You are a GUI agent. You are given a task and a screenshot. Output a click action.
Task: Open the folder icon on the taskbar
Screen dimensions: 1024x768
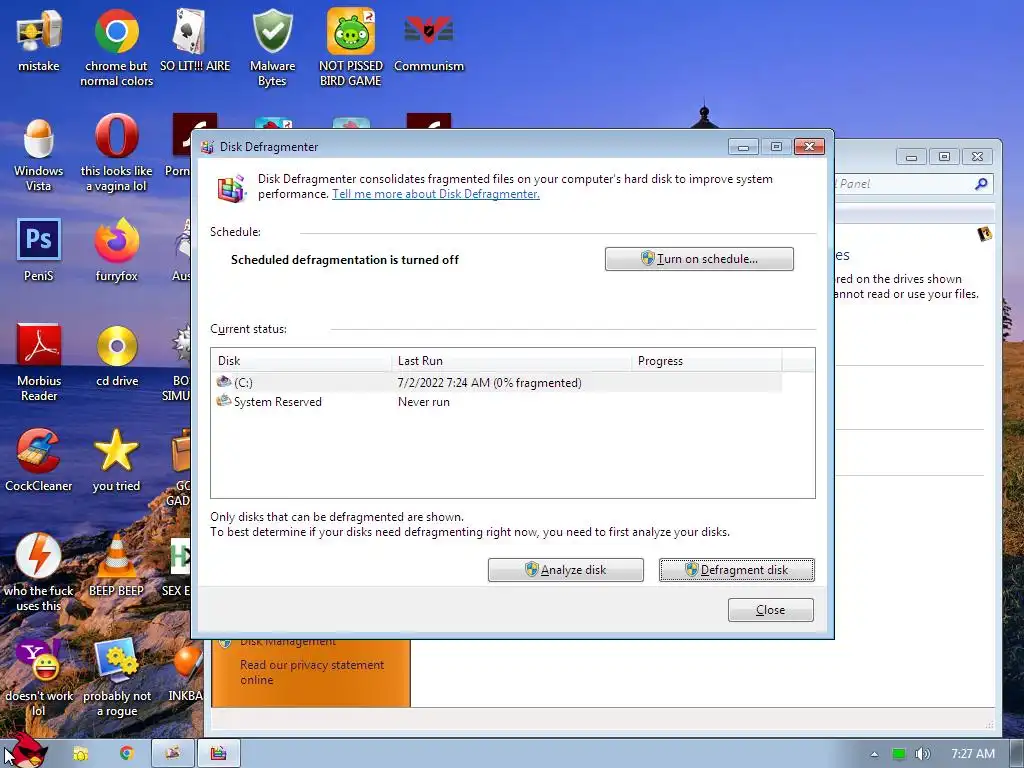point(80,754)
